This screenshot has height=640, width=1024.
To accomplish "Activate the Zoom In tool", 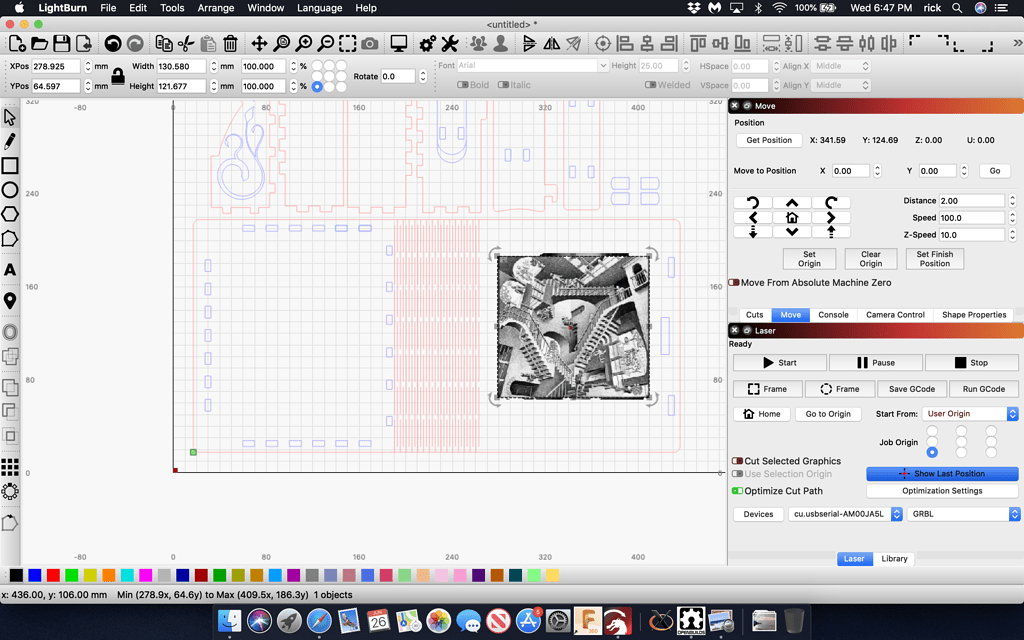I will (305, 44).
